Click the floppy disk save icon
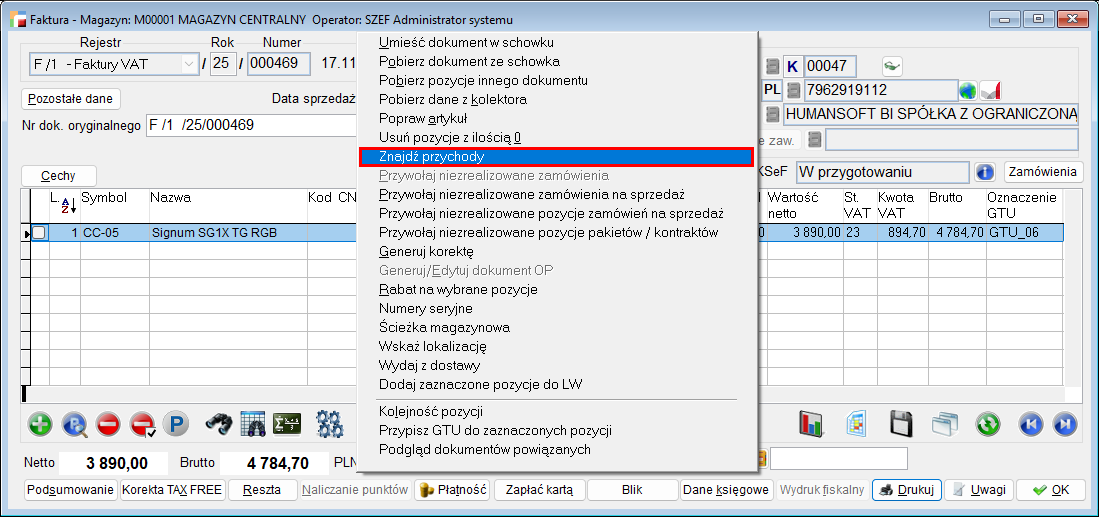The width and height of the screenshot is (1099, 517). (899, 424)
